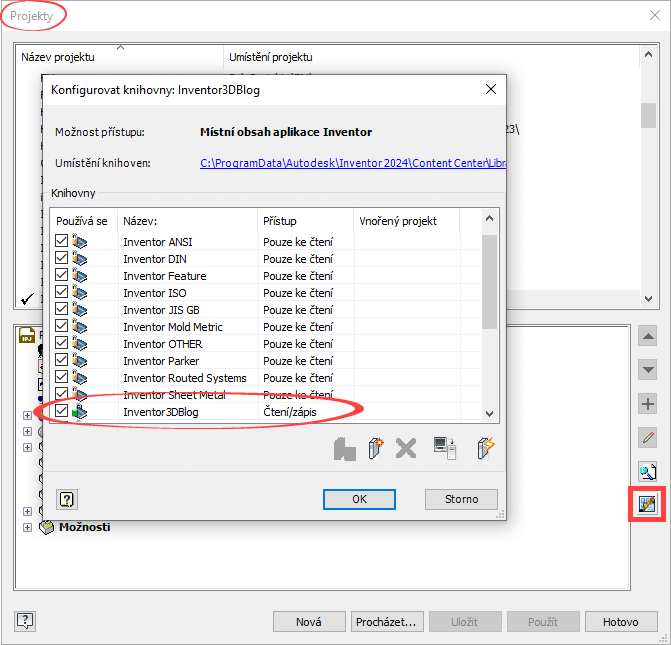The height and width of the screenshot is (645, 671).
Task: Click the help icon in library dialog
Action: (67, 499)
